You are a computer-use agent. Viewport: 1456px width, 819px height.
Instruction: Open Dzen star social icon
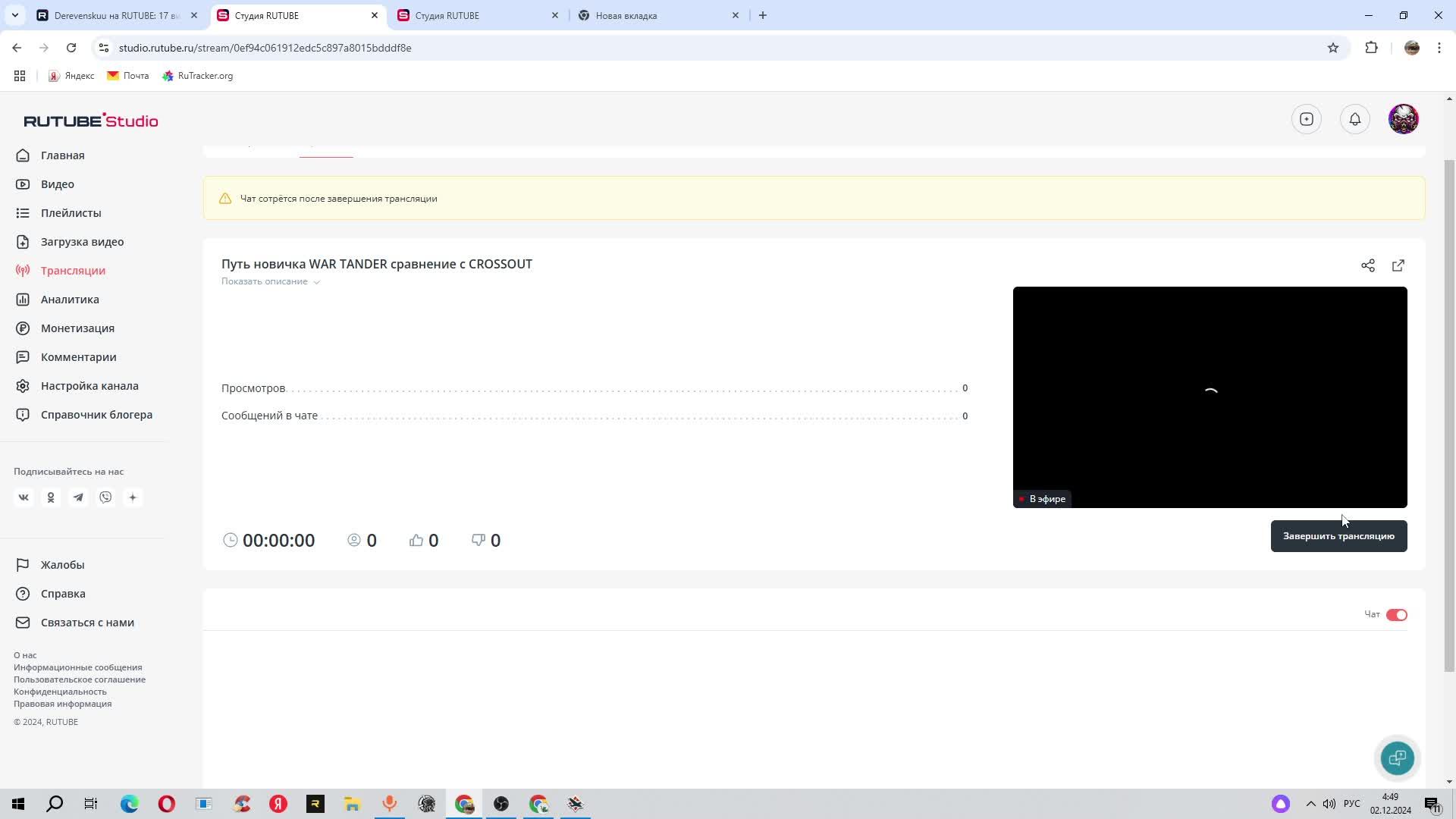tap(133, 497)
